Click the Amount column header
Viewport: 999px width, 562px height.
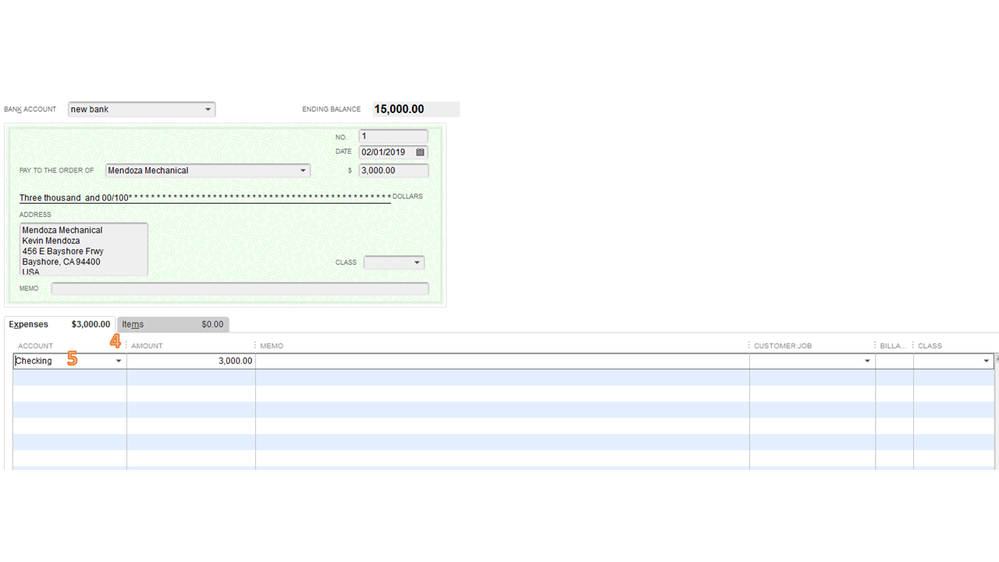pos(147,346)
